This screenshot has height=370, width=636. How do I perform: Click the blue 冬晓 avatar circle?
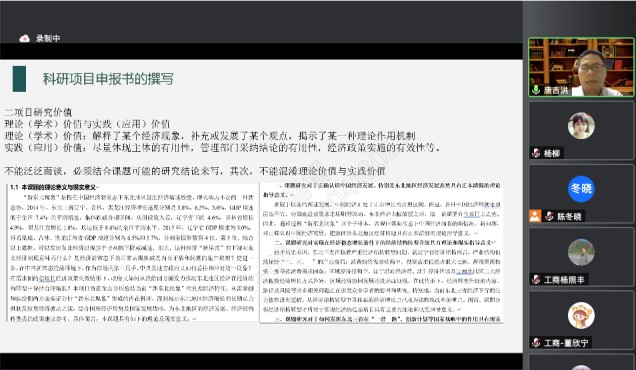pyautogui.click(x=581, y=189)
